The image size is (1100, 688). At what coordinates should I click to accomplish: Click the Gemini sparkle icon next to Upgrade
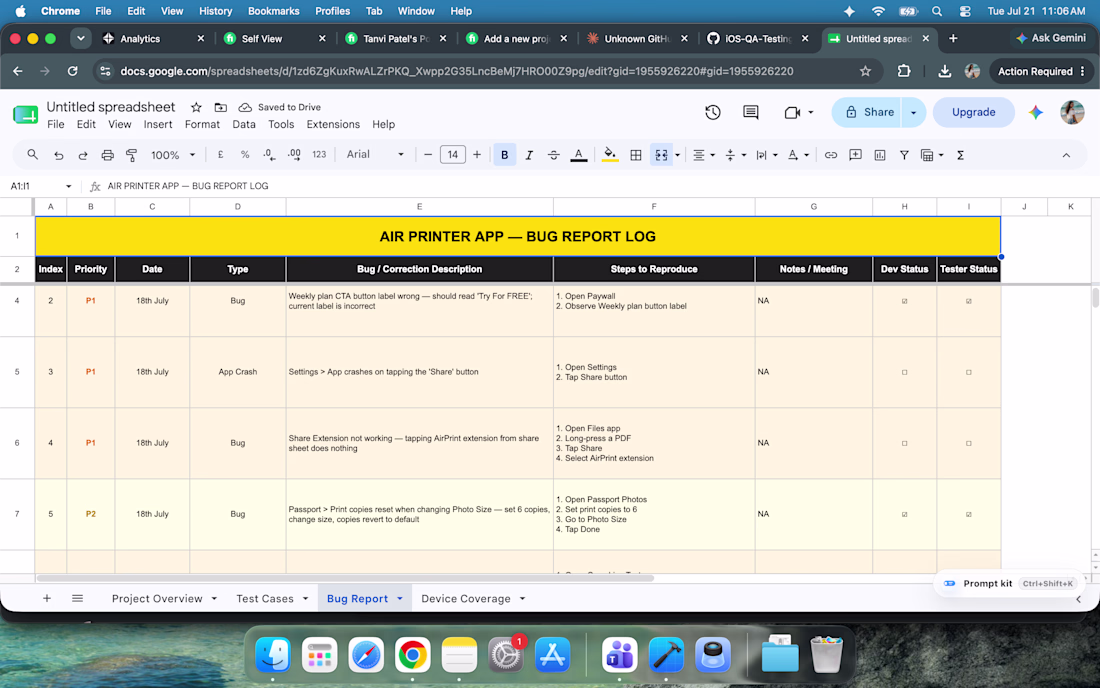click(x=1035, y=112)
